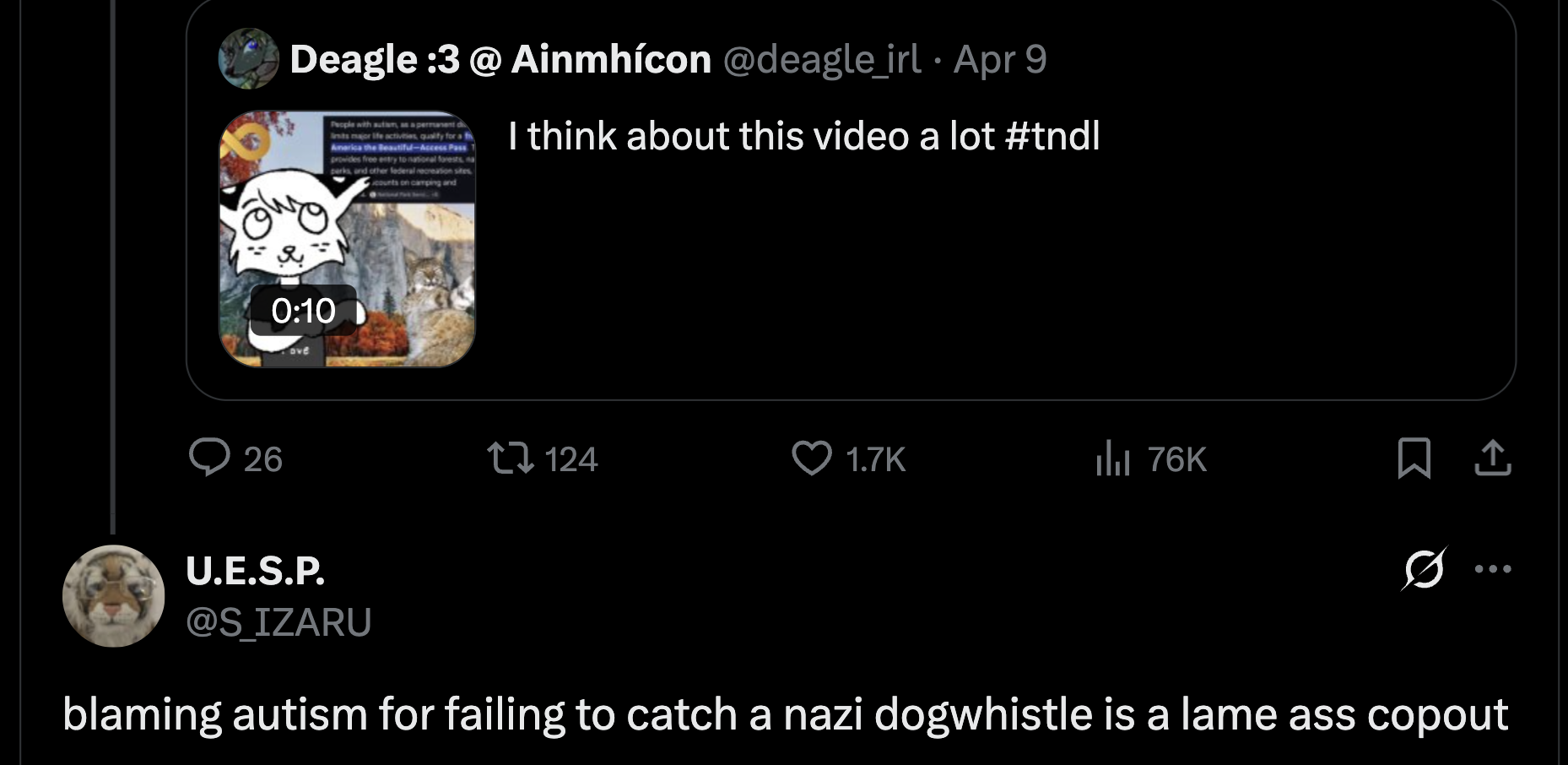Open the three-dot more options menu
1568x765 pixels.
coord(1492,568)
